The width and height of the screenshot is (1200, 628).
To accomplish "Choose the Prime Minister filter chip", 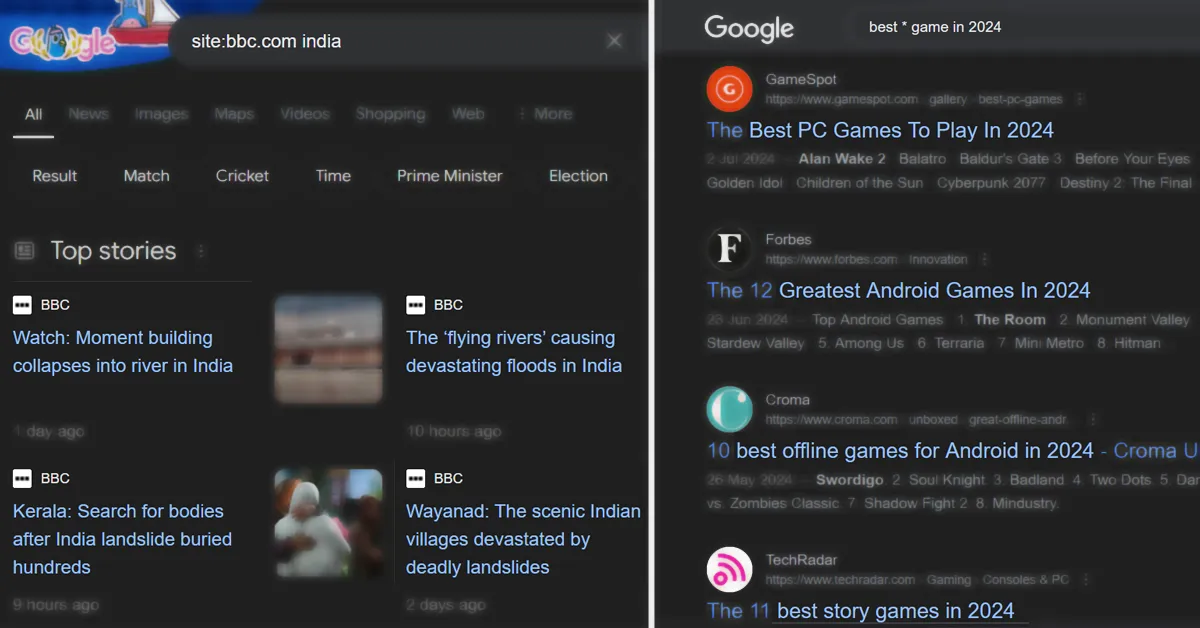I will [x=450, y=176].
